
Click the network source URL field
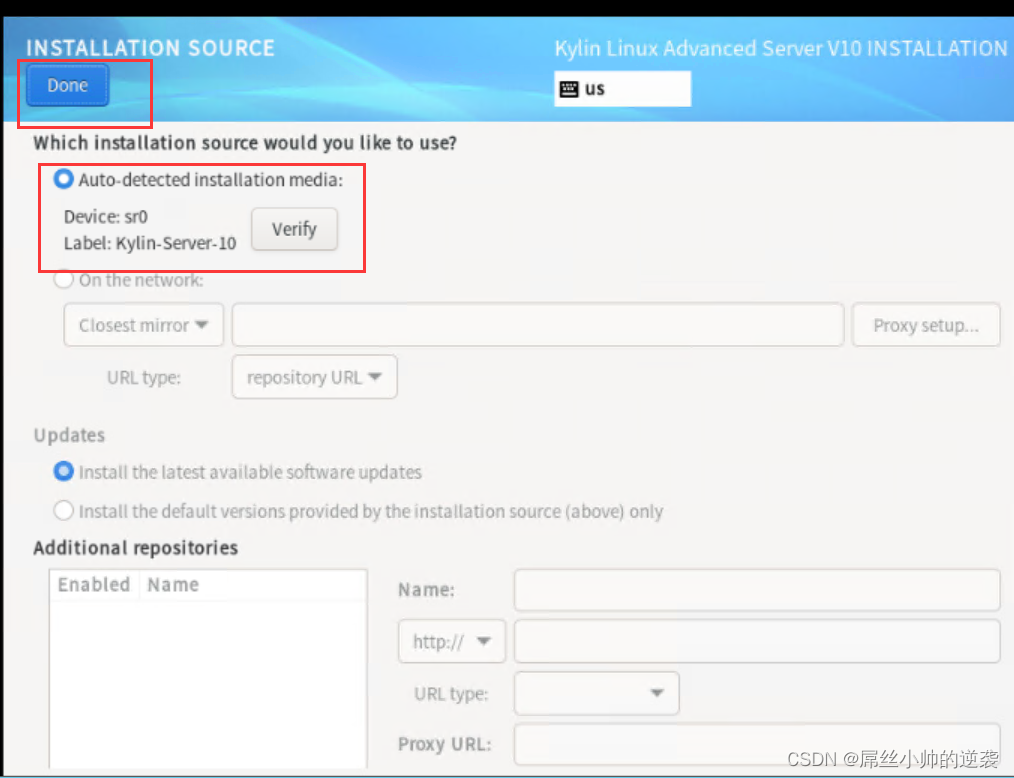click(538, 325)
